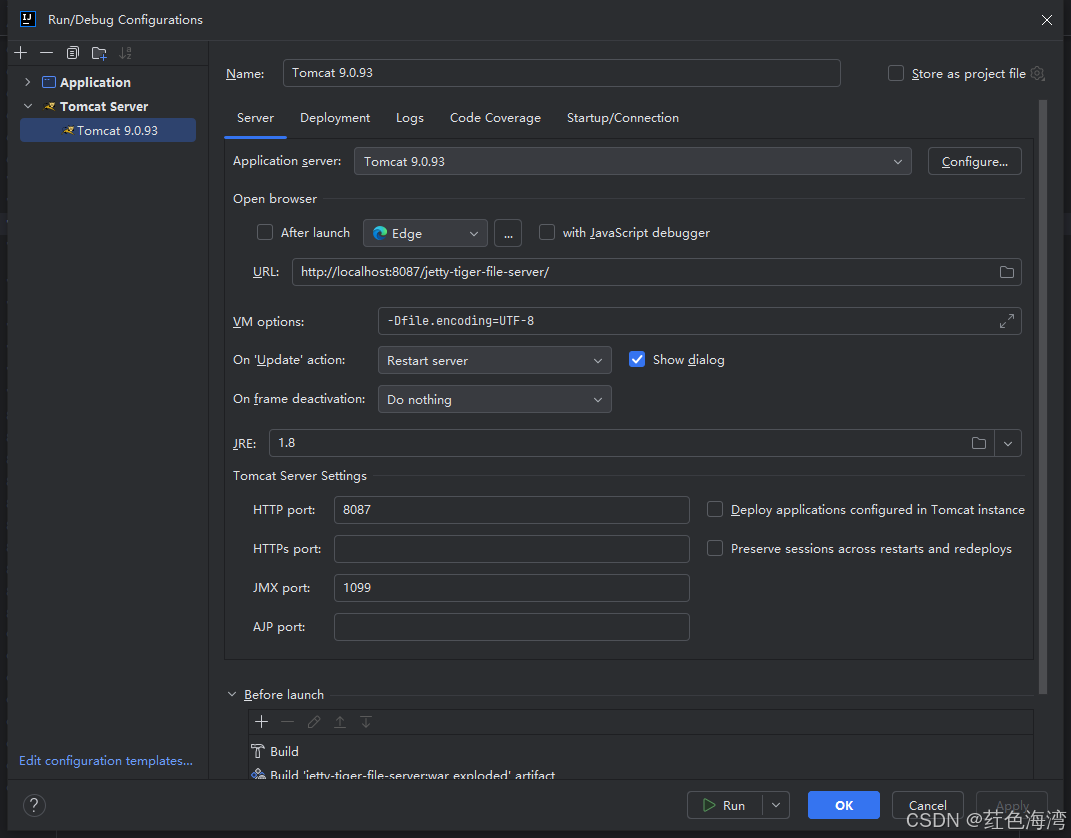Click the Configure... button
This screenshot has height=838, width=1071.
coord(974,161)
